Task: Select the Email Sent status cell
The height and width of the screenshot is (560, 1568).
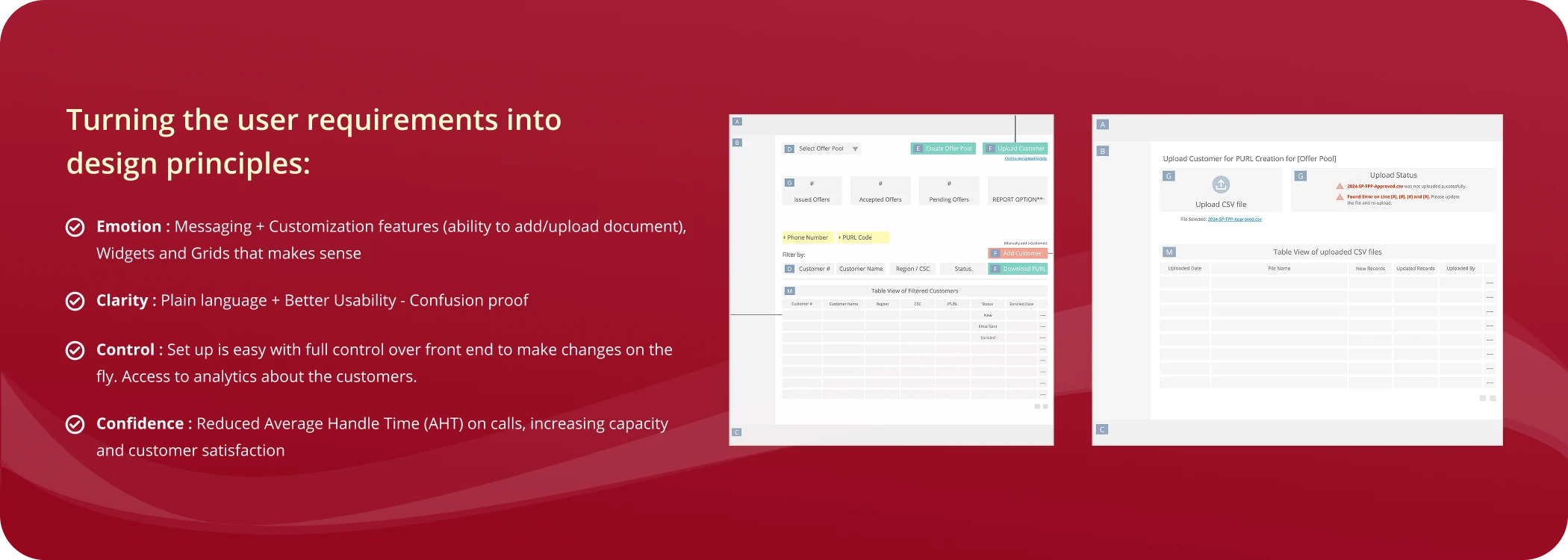Action: tap(988, 326)
